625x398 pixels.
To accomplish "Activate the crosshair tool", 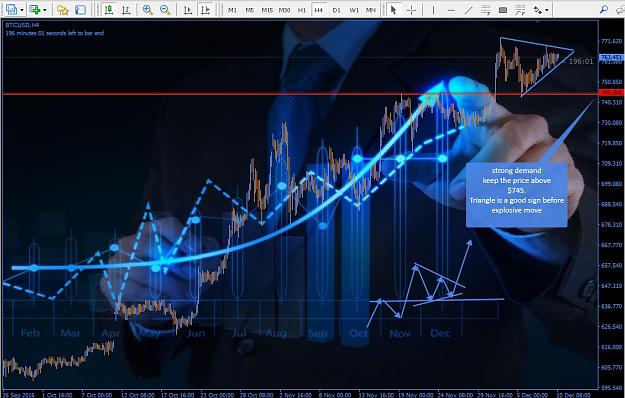I will tap(411, 10).
